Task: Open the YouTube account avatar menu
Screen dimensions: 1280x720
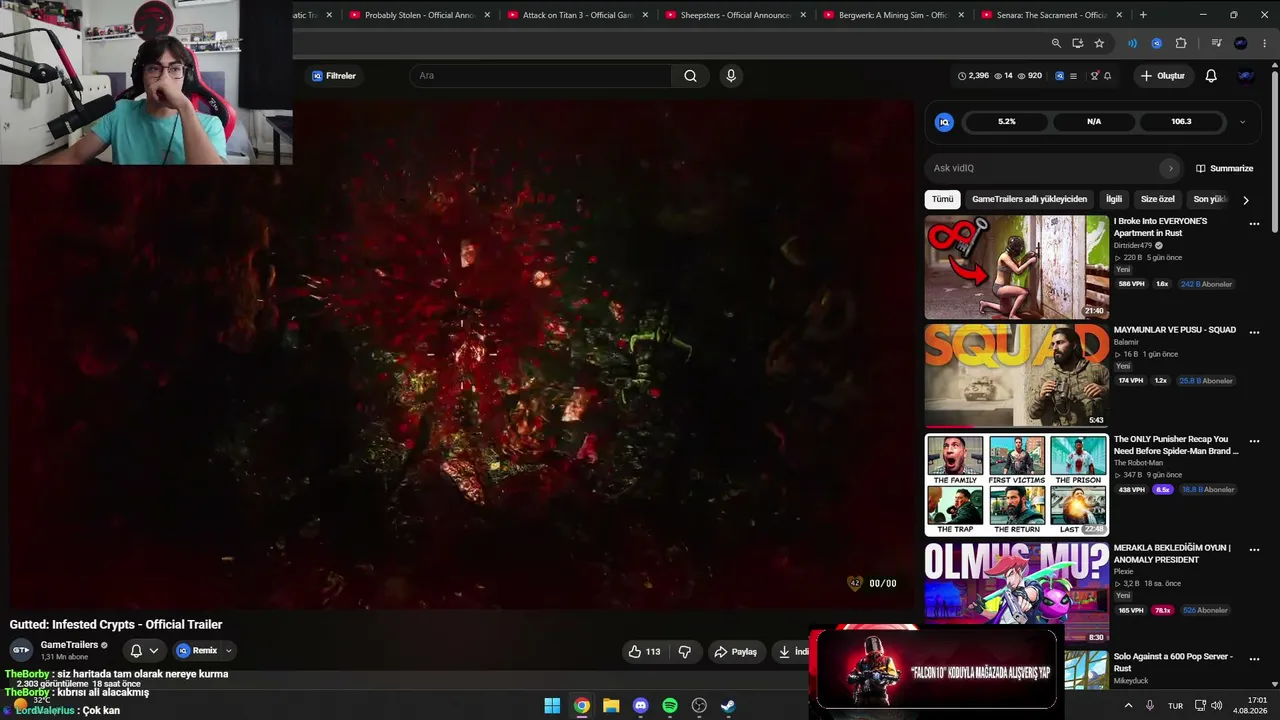Action: (1246, 76)
